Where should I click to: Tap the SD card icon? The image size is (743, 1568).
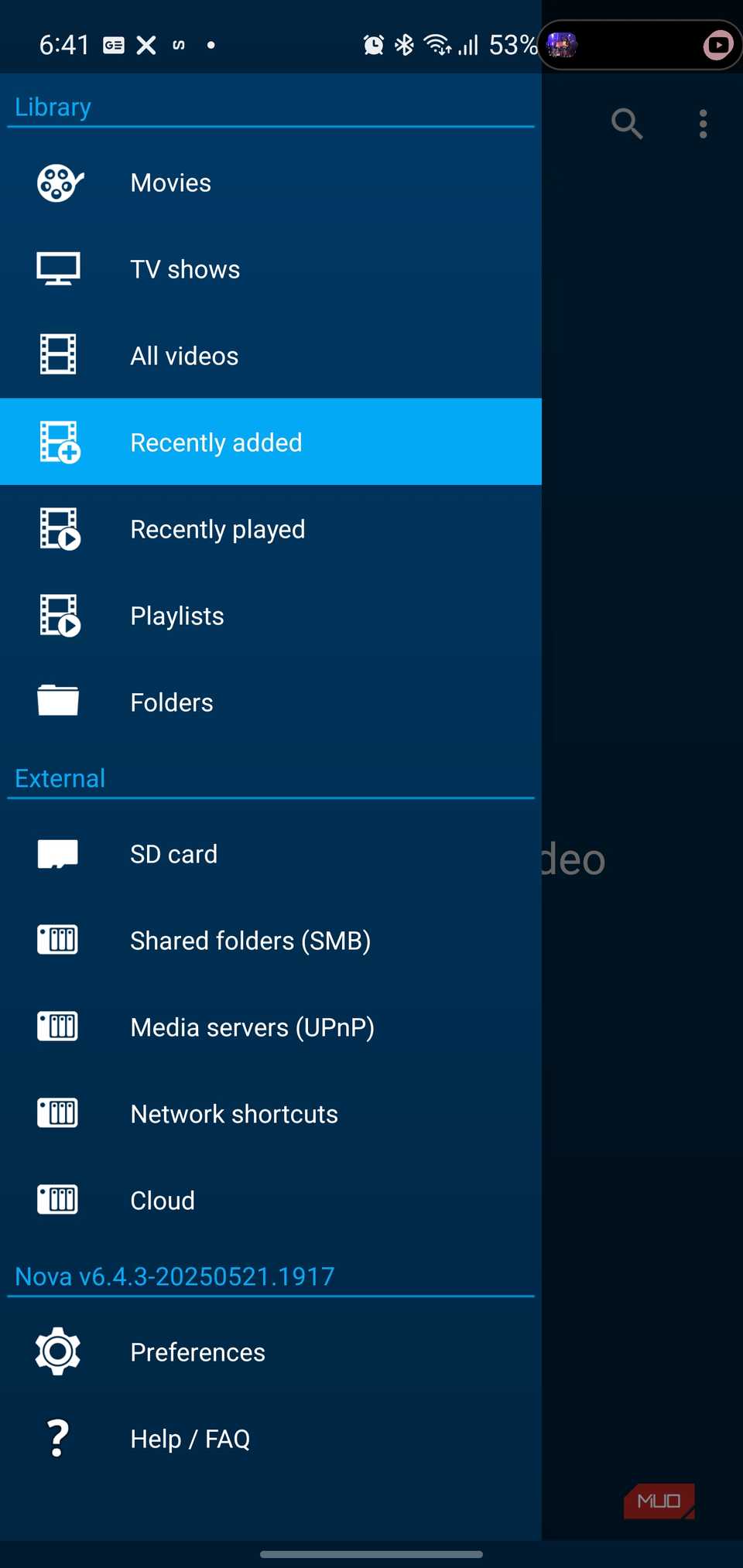click(58, 854)
